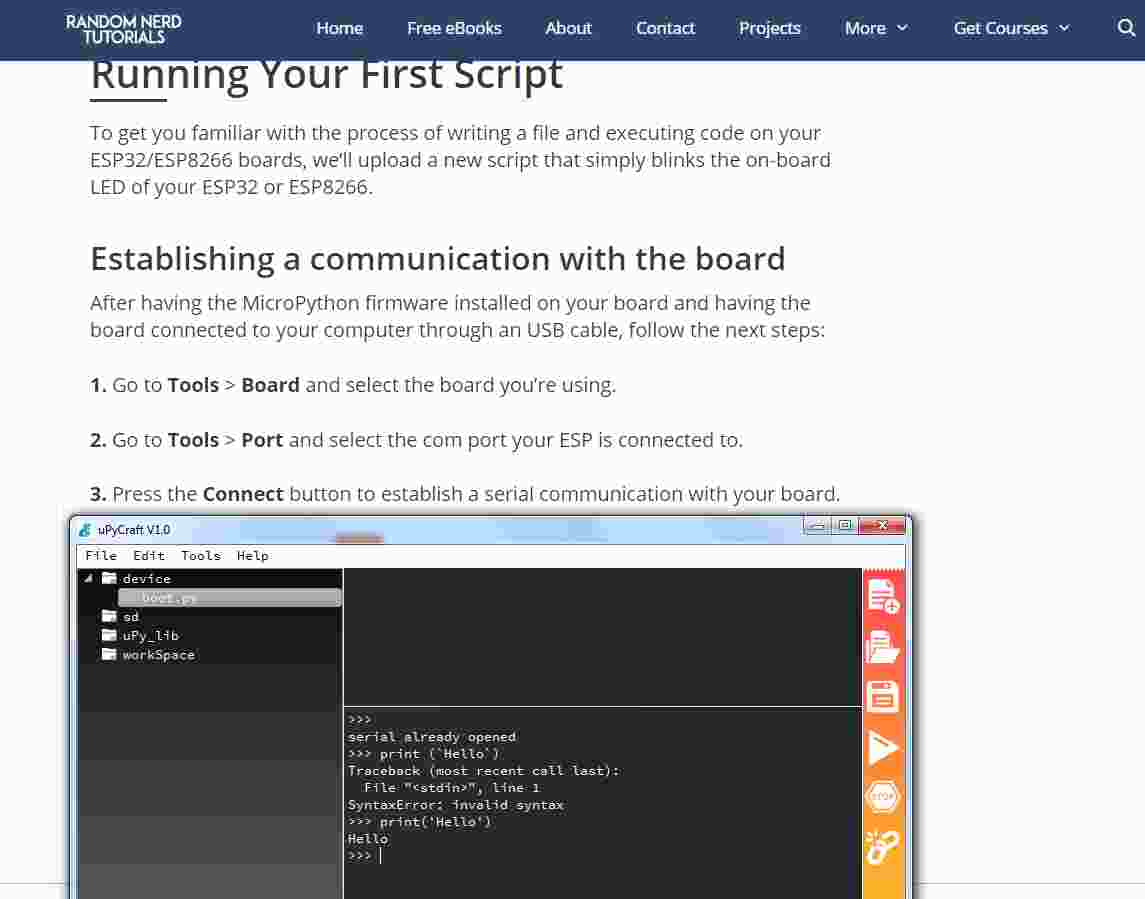Image resolution: width=1145 pixels, height=899 pixels.
Task: Click the 'SyntaxError: invalid syntax' line
Action: 456,805
